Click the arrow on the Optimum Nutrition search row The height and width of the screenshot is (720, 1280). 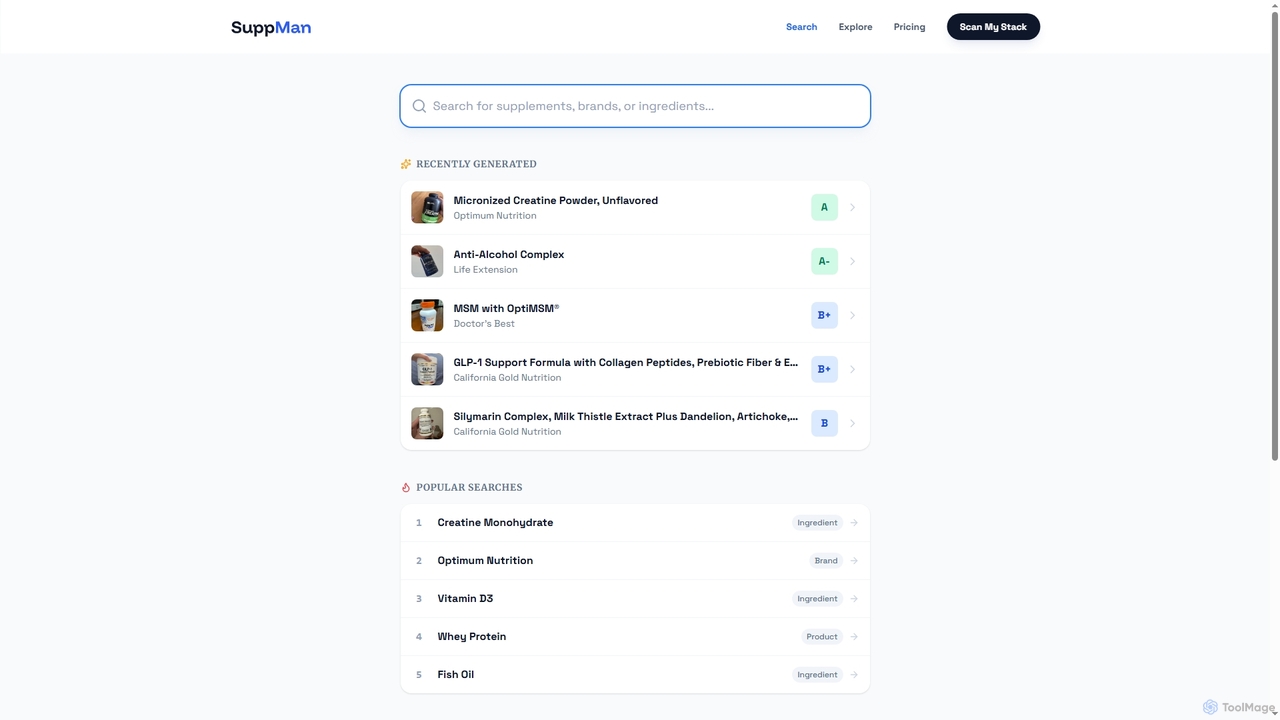(x=854, y=561)
